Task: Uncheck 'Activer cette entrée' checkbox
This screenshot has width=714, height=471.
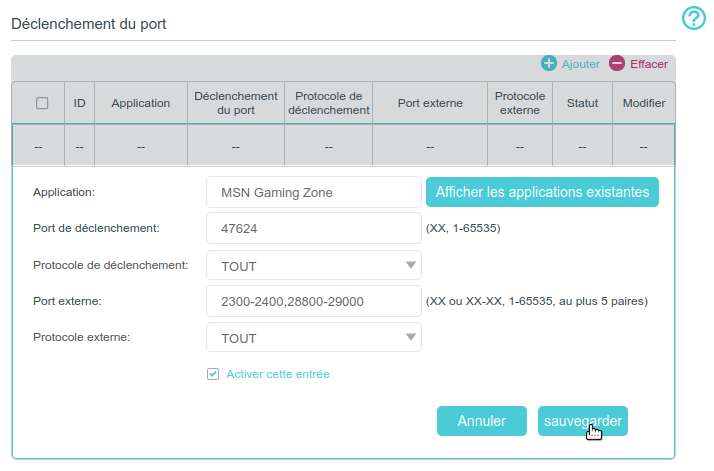Action: [x=212, y=374]
